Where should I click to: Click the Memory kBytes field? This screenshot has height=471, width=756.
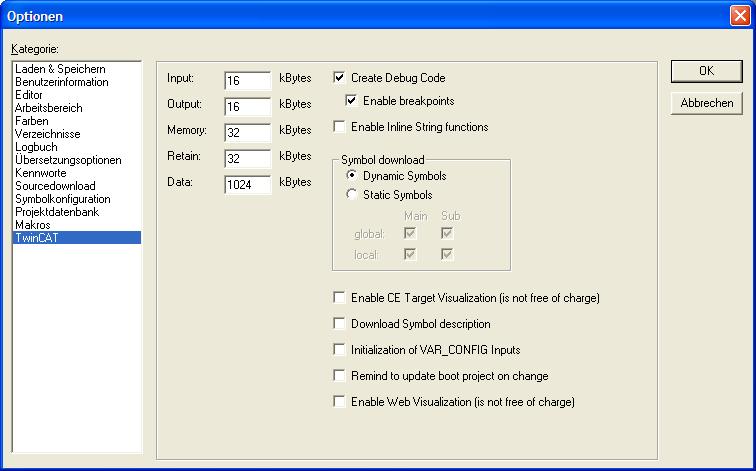pyautogui.click(x=248, y=133)
